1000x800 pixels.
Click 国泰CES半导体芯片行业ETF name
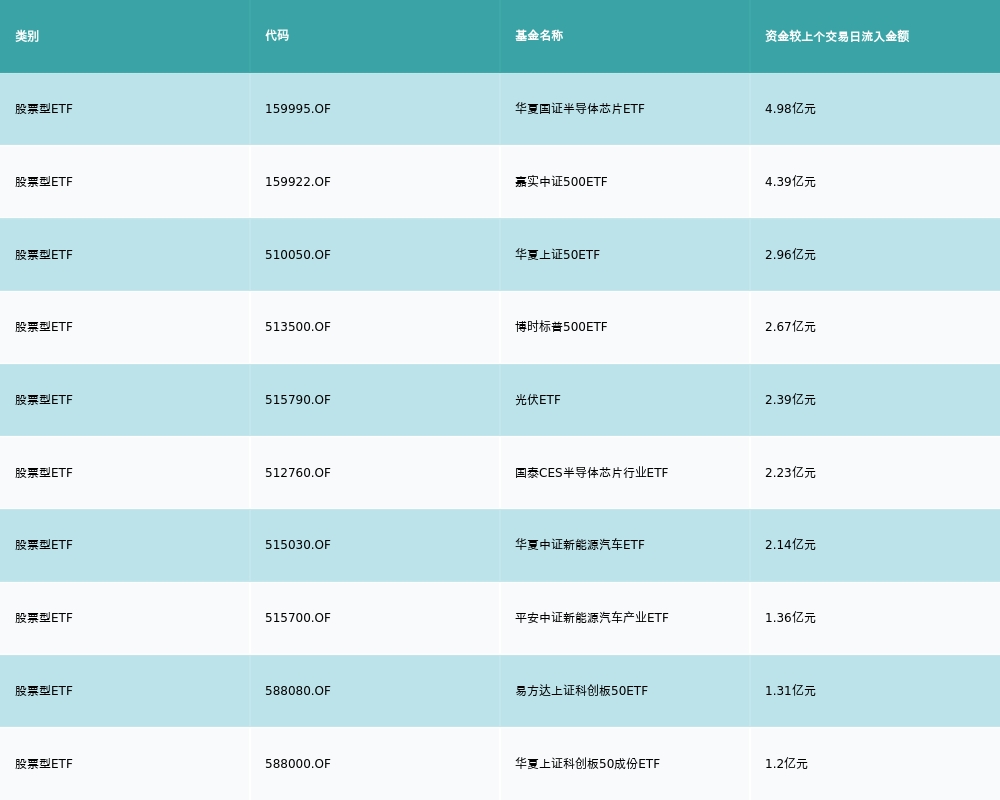pos(591,473)
